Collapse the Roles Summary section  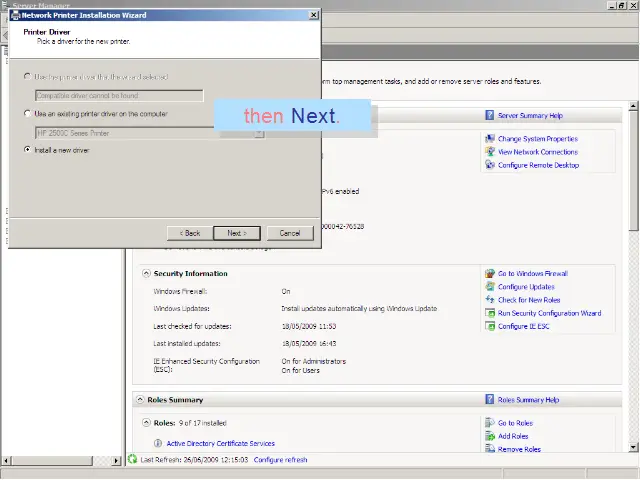point(140,400)
